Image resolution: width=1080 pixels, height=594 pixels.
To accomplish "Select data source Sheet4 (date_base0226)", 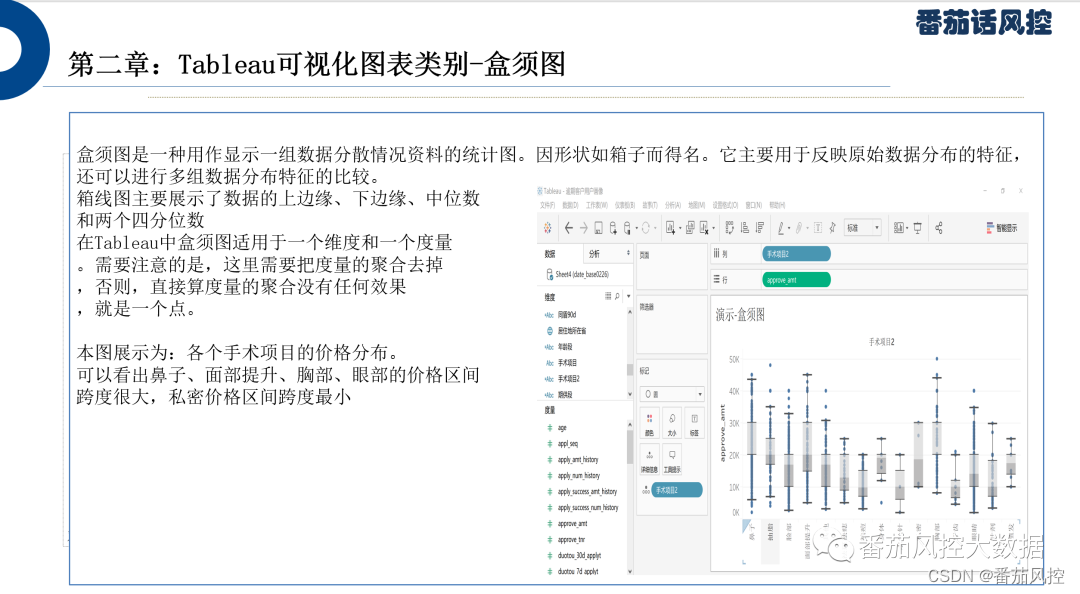I will click(577, 274).
